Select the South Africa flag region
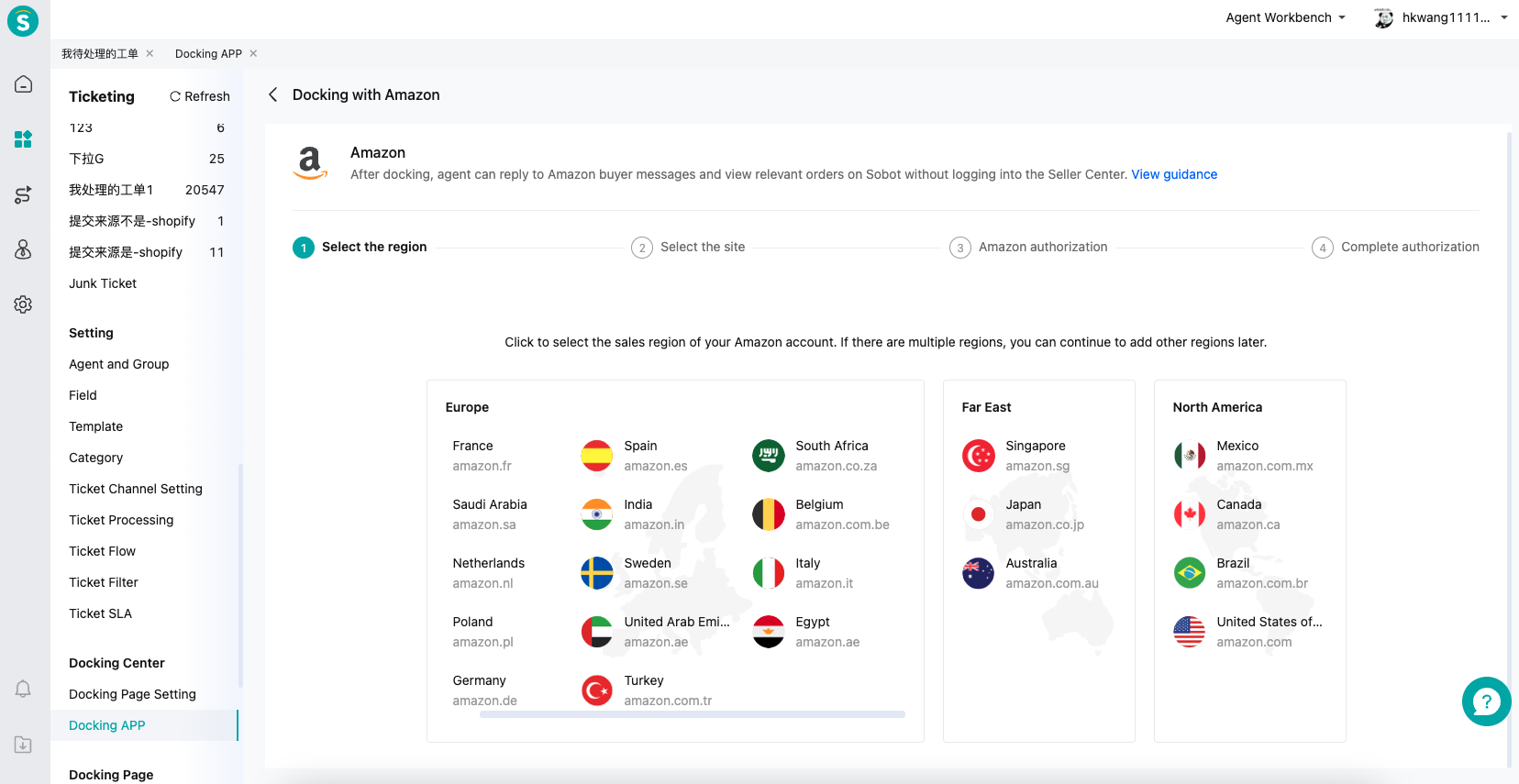The image size is (1519, 784). coord(769,456)
